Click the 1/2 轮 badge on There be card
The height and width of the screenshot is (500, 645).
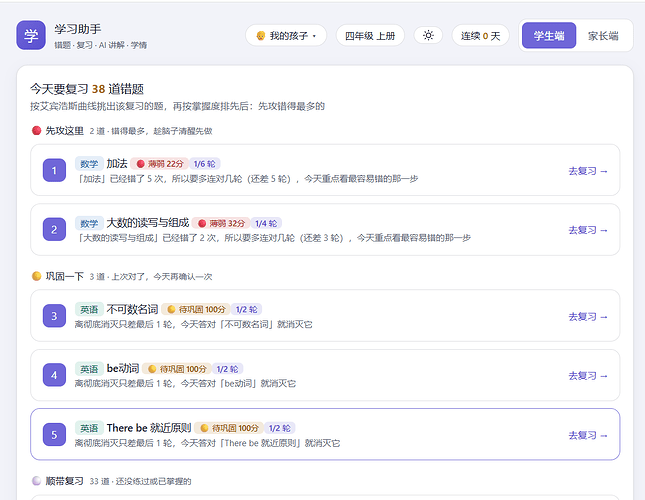pyautogui.click(x=280, y=428)
